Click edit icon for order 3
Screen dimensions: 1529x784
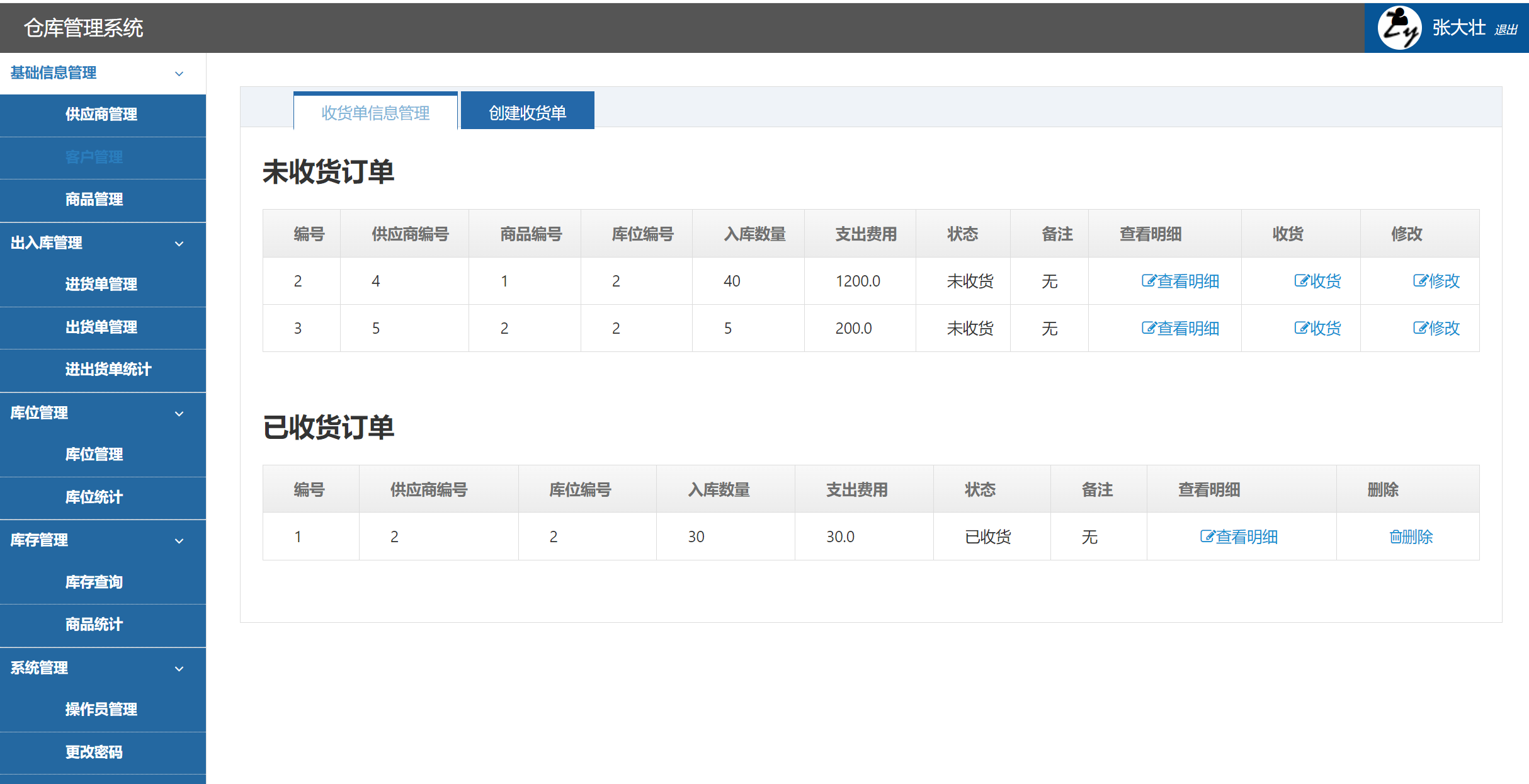pos(1420,329)
